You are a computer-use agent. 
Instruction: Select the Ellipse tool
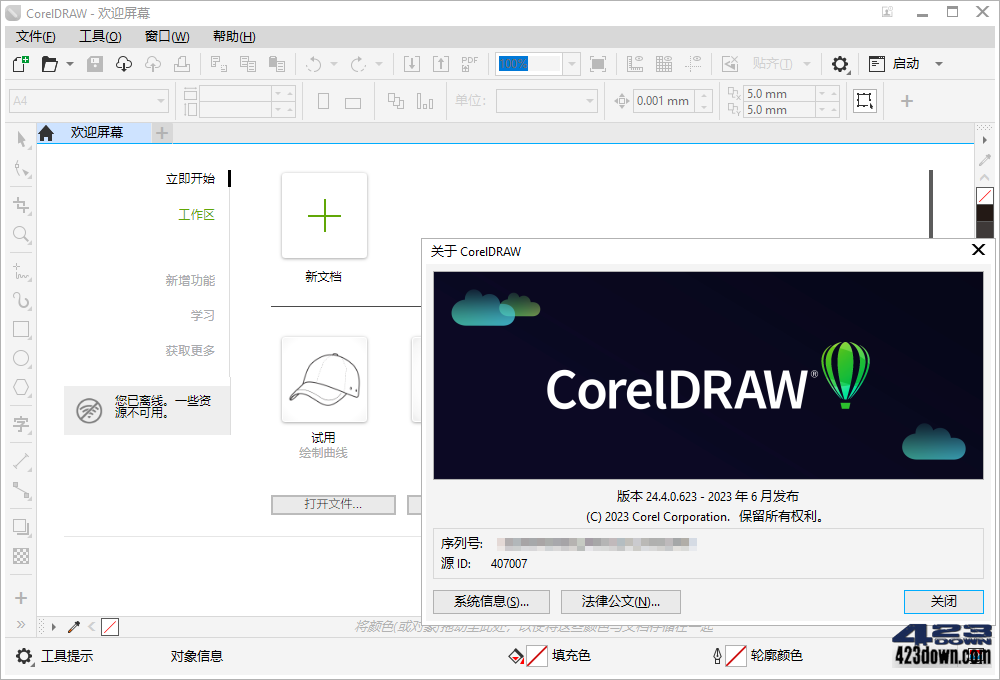pyautogui.click(x=21, y=358)
